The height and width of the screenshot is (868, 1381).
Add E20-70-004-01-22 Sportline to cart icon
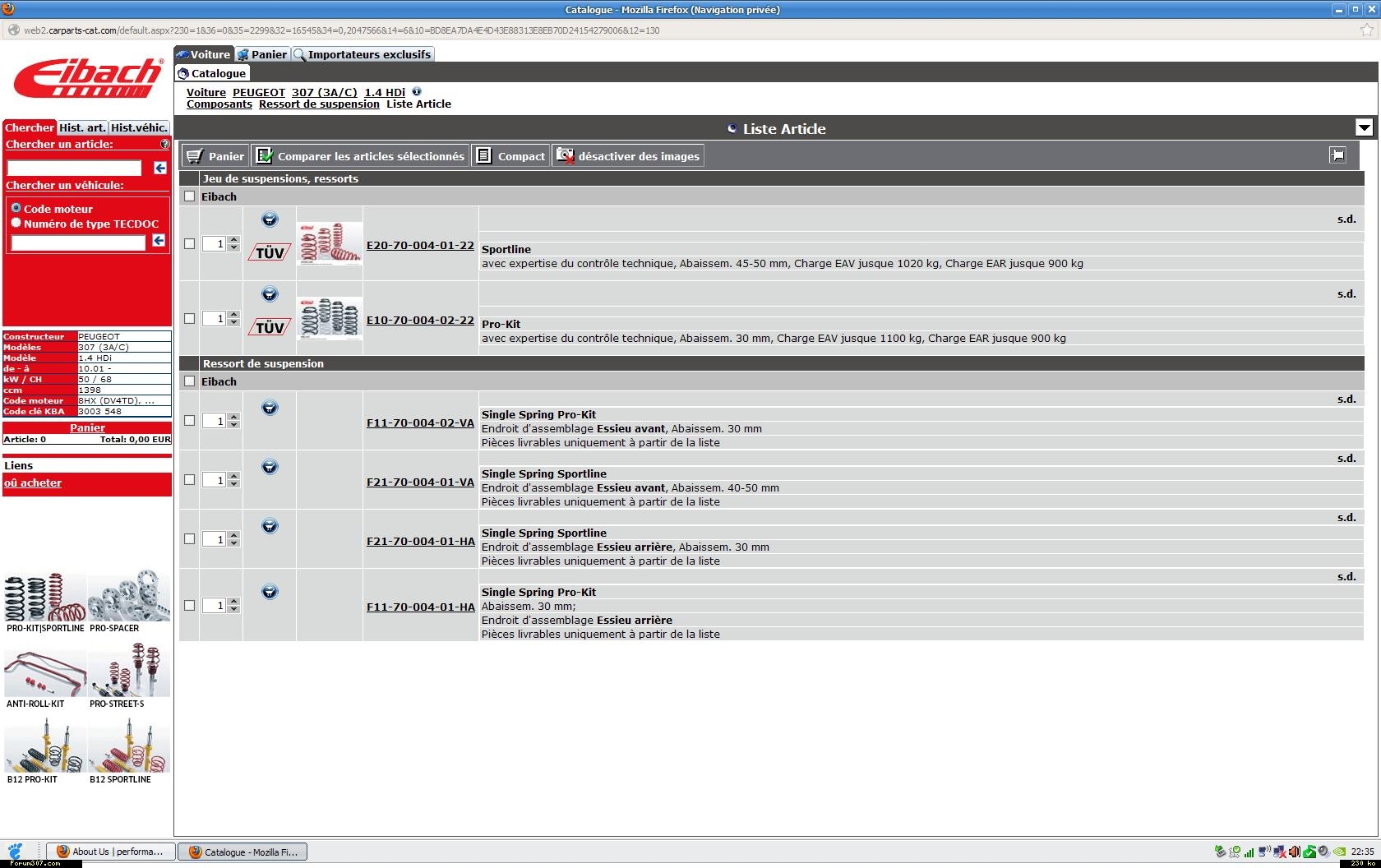click(x=270, y=219)
